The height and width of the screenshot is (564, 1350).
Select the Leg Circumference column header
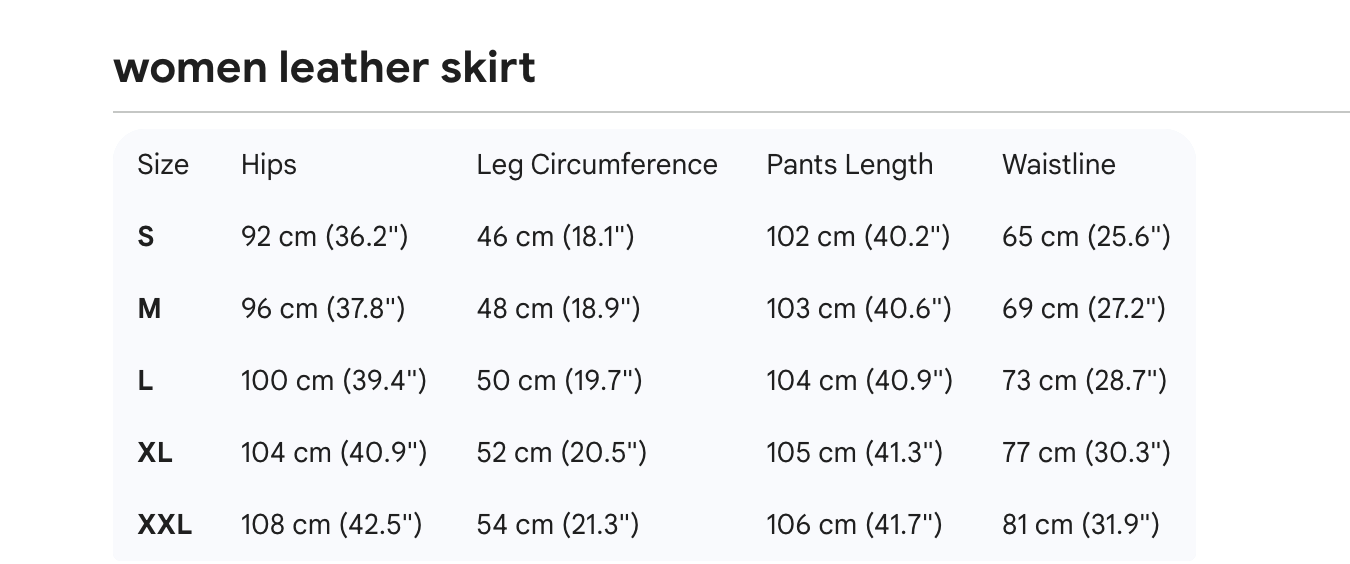coord(597,164)
